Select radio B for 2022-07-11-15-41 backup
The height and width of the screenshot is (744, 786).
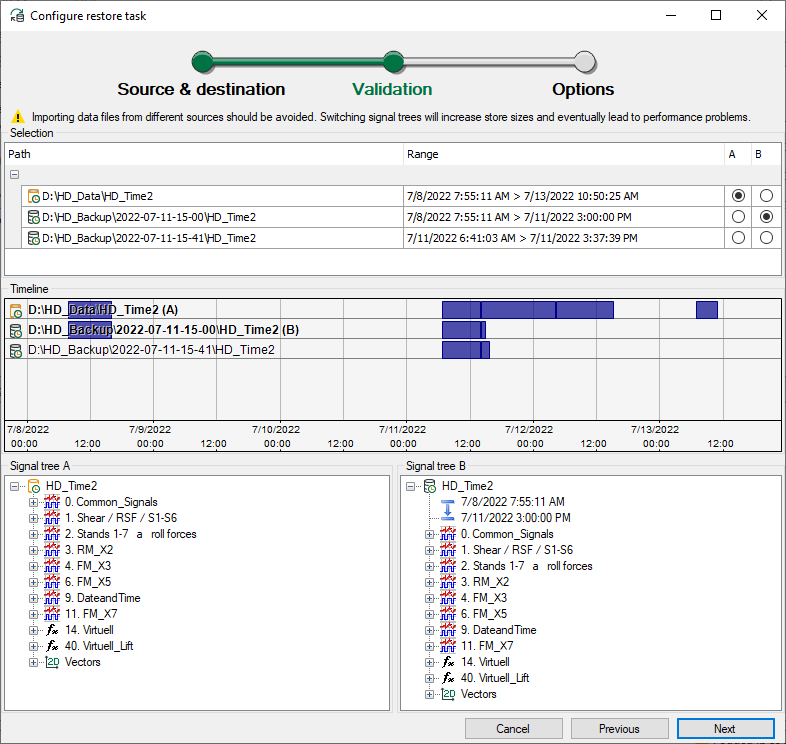tap(766, 238)
